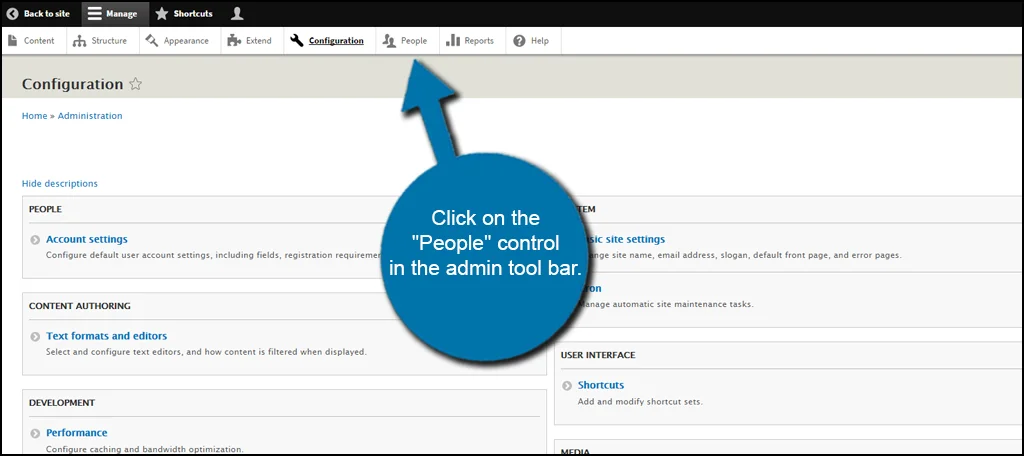
Task: Click the user account silhouette icon
Action: 237,14
